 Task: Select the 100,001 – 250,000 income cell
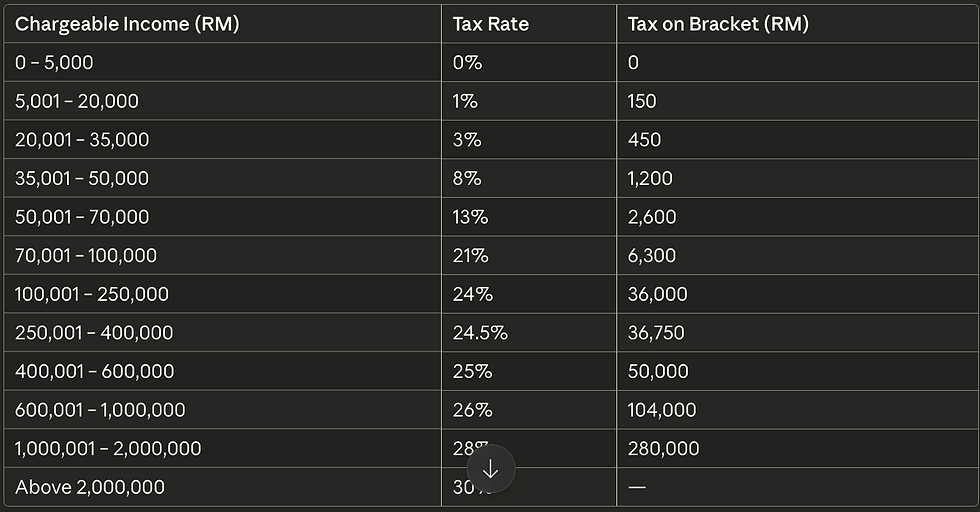92,294
